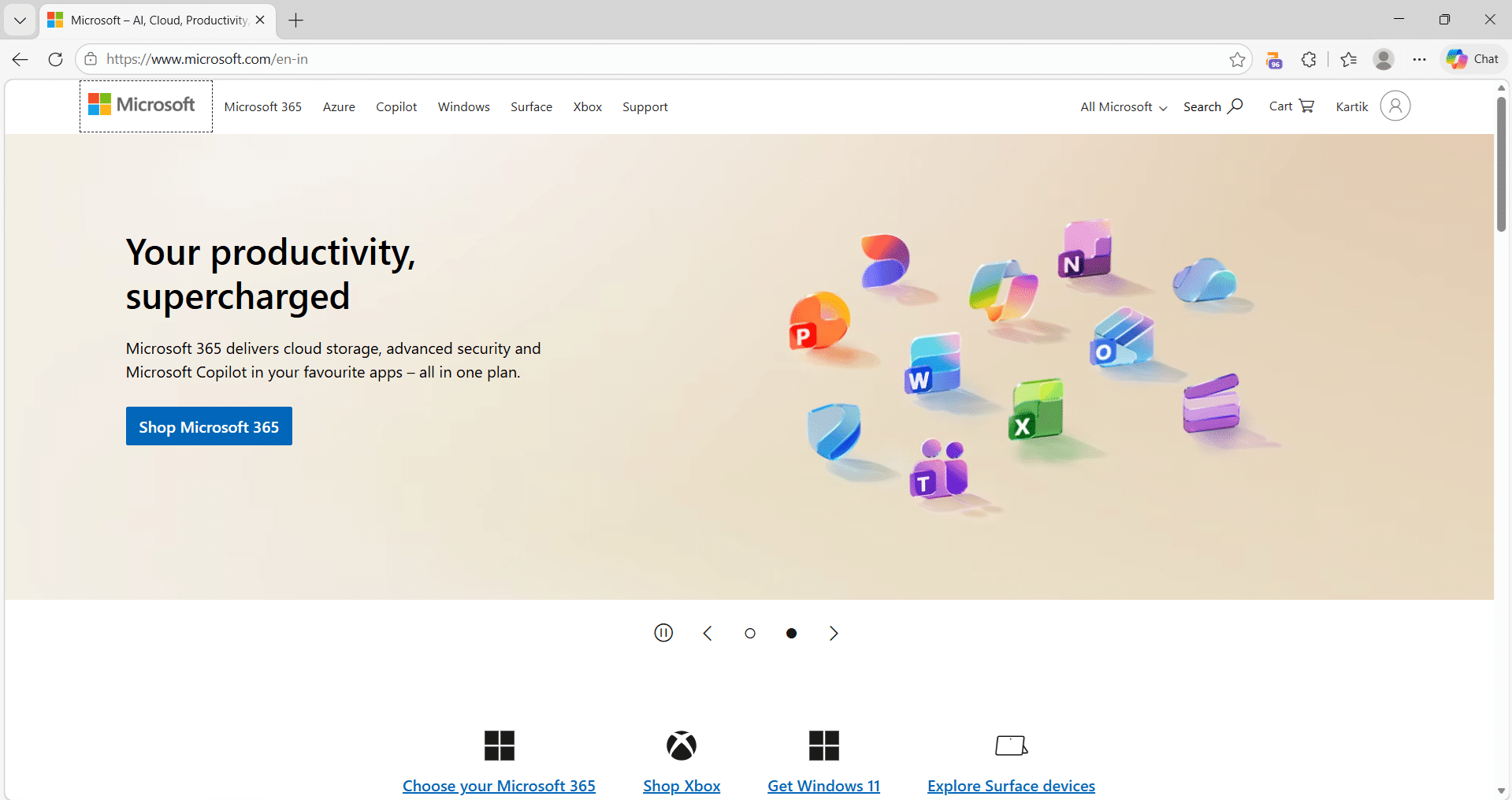Image resolution: width=1512 pixels, height=800 pixels.
Task: Add page to favorites star icon
Action: click(1237, 59)
